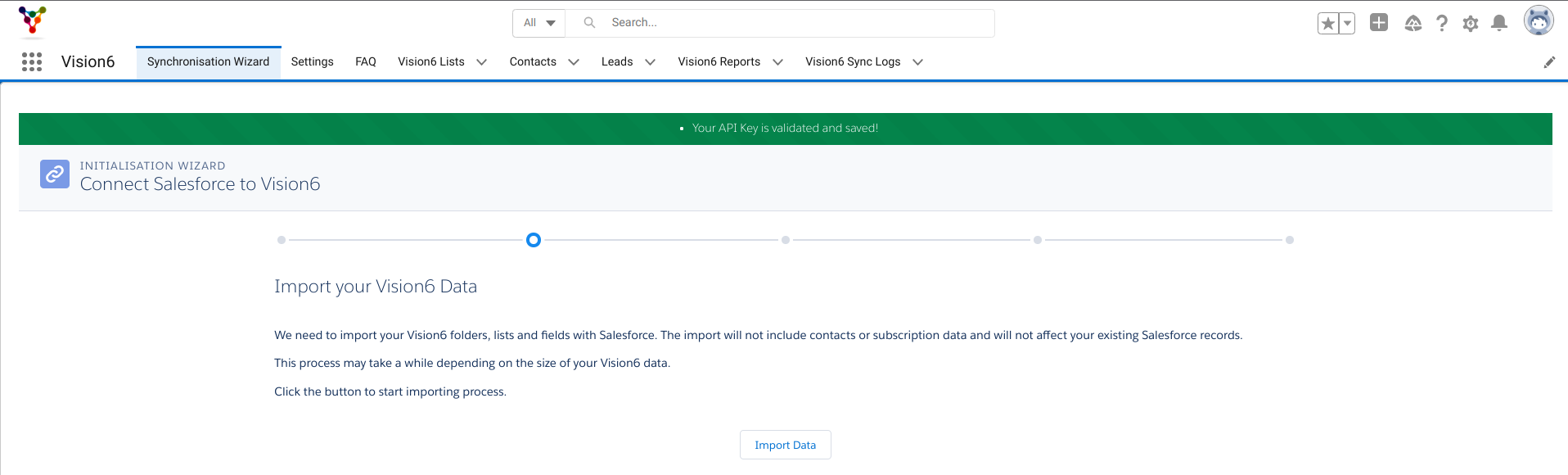Image resolution: width=1568 pixels, height=475 pixels.
Task: Click the 'INITIALISATION WIZARD' label
Action: pyautogui.click(x=153, y=165)
